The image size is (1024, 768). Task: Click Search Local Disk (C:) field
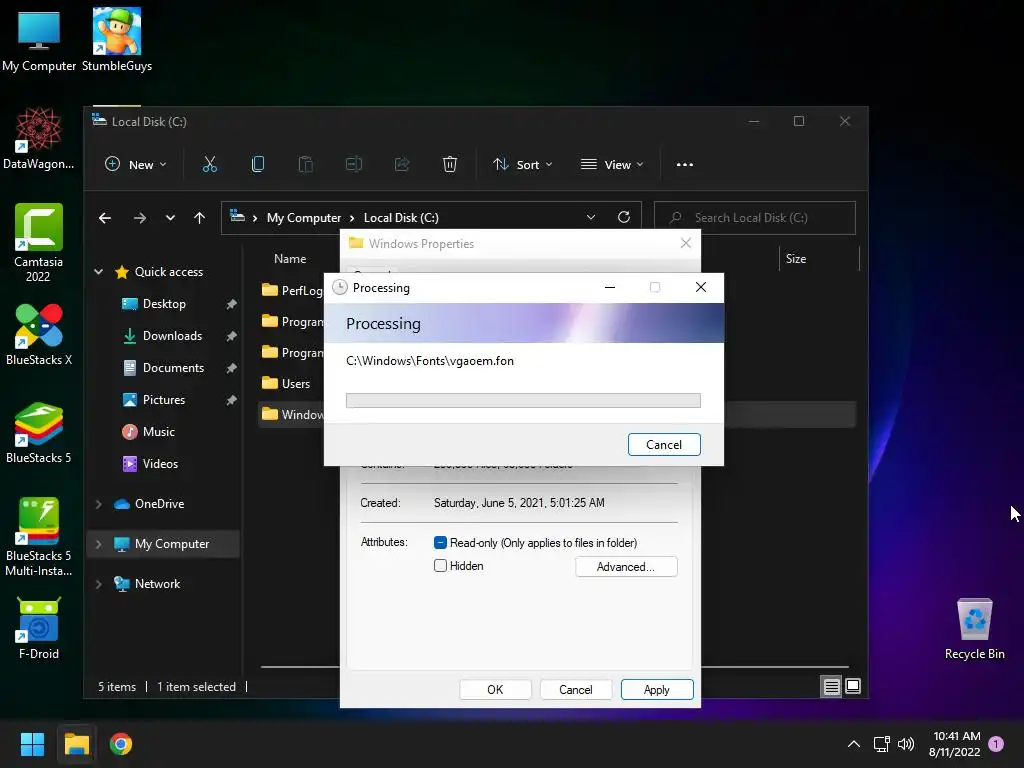[755, 217]
